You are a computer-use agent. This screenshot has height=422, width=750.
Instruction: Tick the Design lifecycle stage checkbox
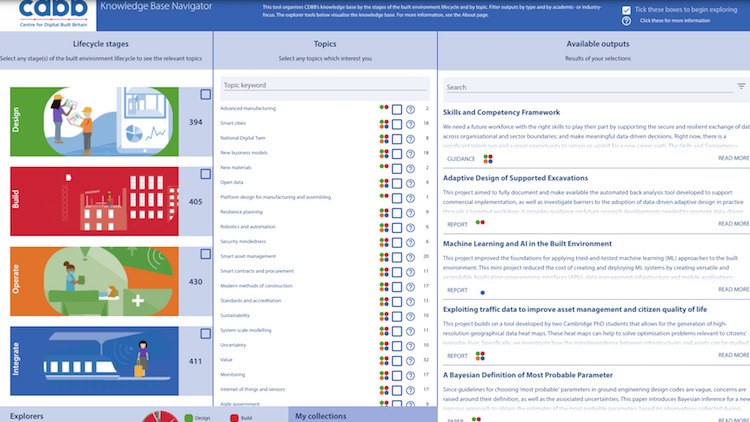pyautogui.click(x=205, y=95)
